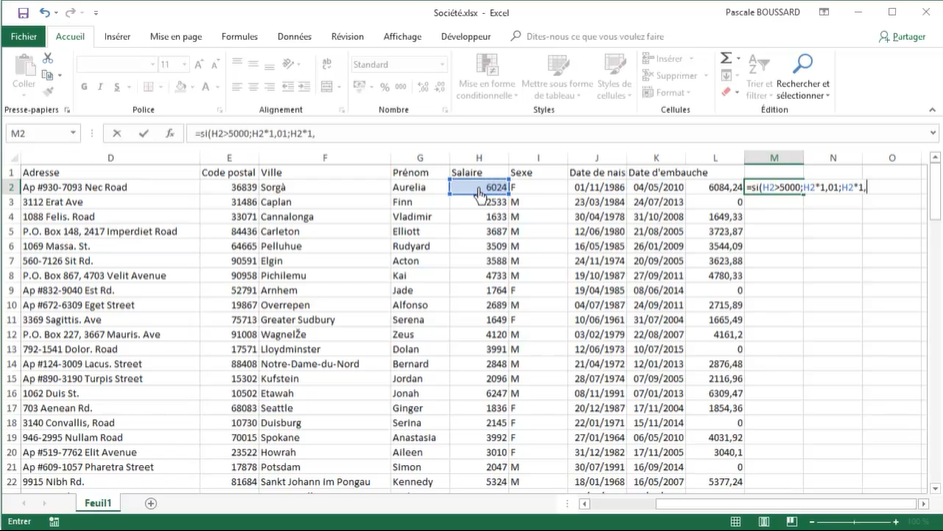Click the Save icon in quick access toolbar
This screenshot has width=943, height=531.
(23, 13)
